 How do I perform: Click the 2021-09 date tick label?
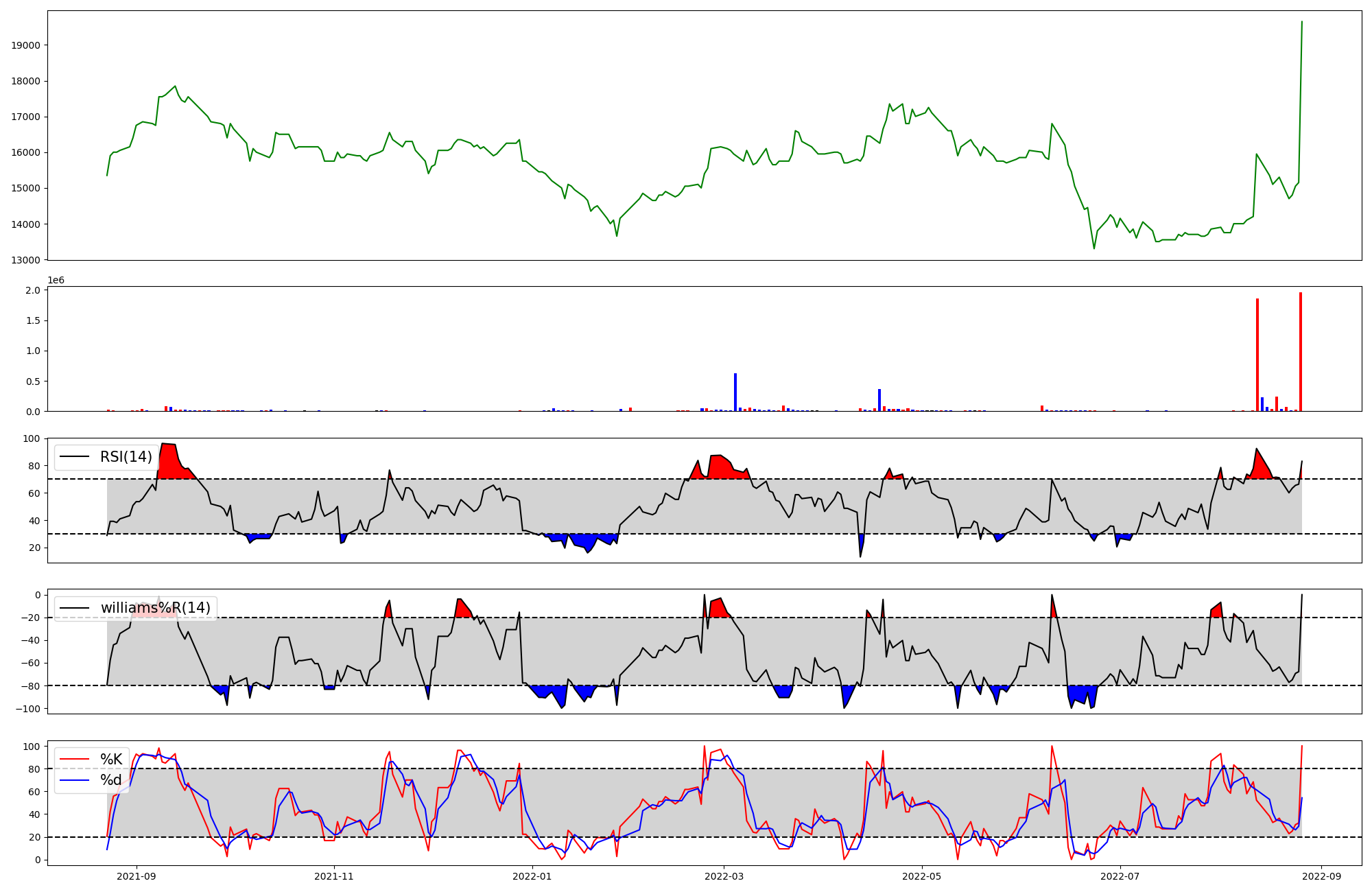[x=137, y=876]
